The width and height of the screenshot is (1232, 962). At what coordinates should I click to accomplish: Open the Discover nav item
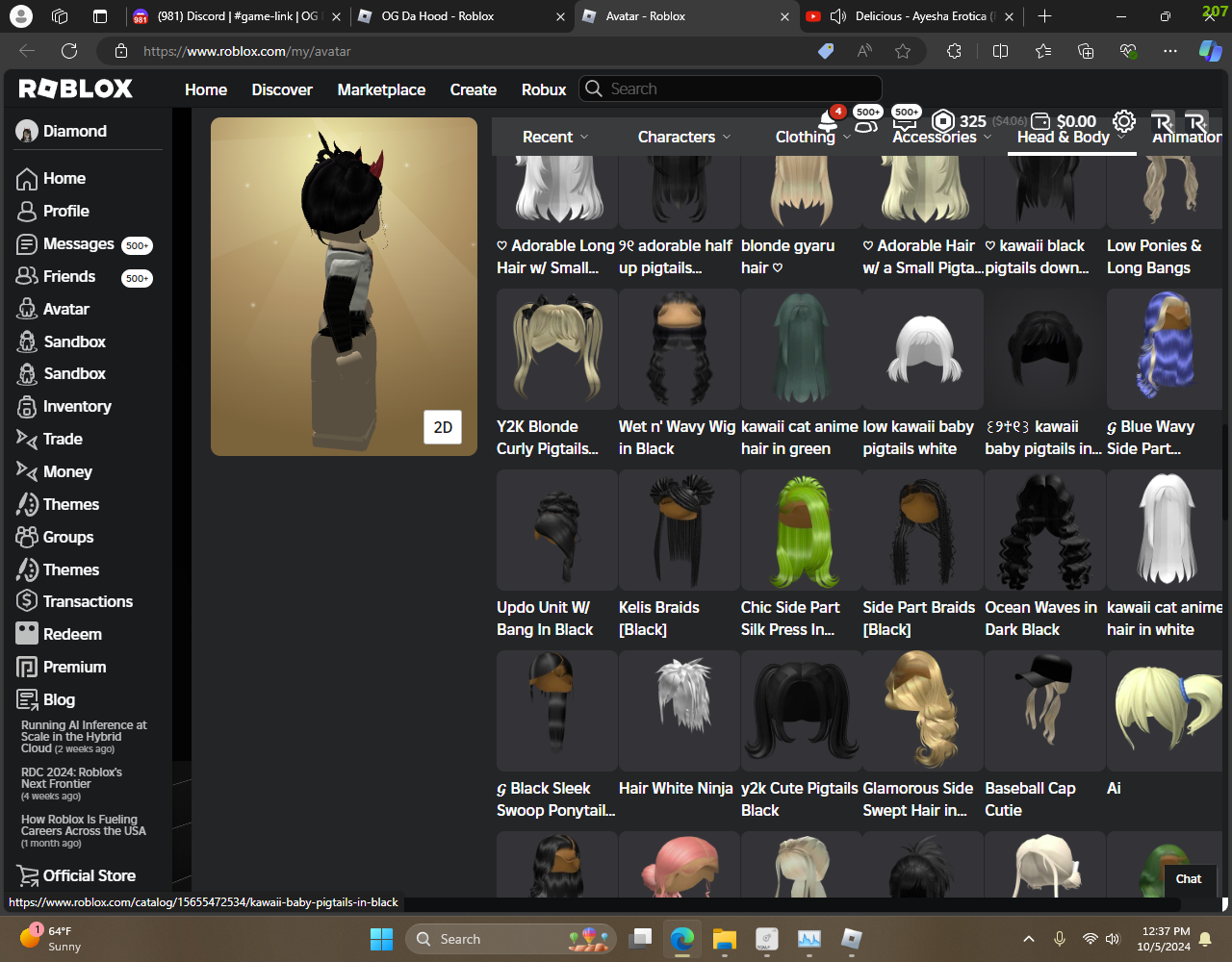coord(282,89)
